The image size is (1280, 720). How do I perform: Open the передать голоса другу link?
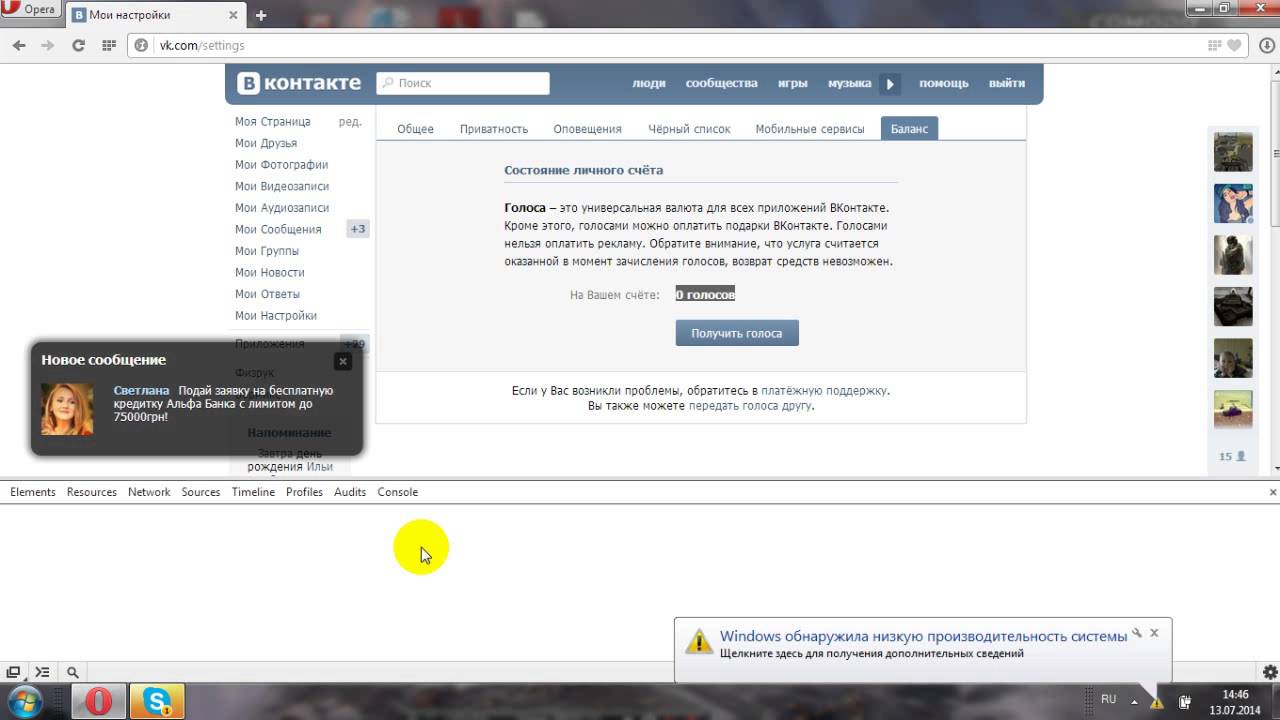[750, 406]
